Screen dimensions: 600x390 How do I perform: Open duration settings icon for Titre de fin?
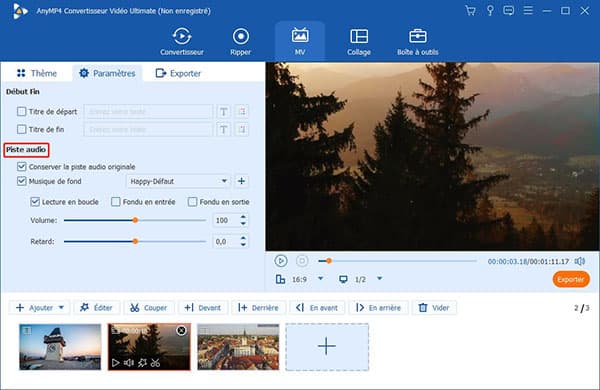point(241,129)
